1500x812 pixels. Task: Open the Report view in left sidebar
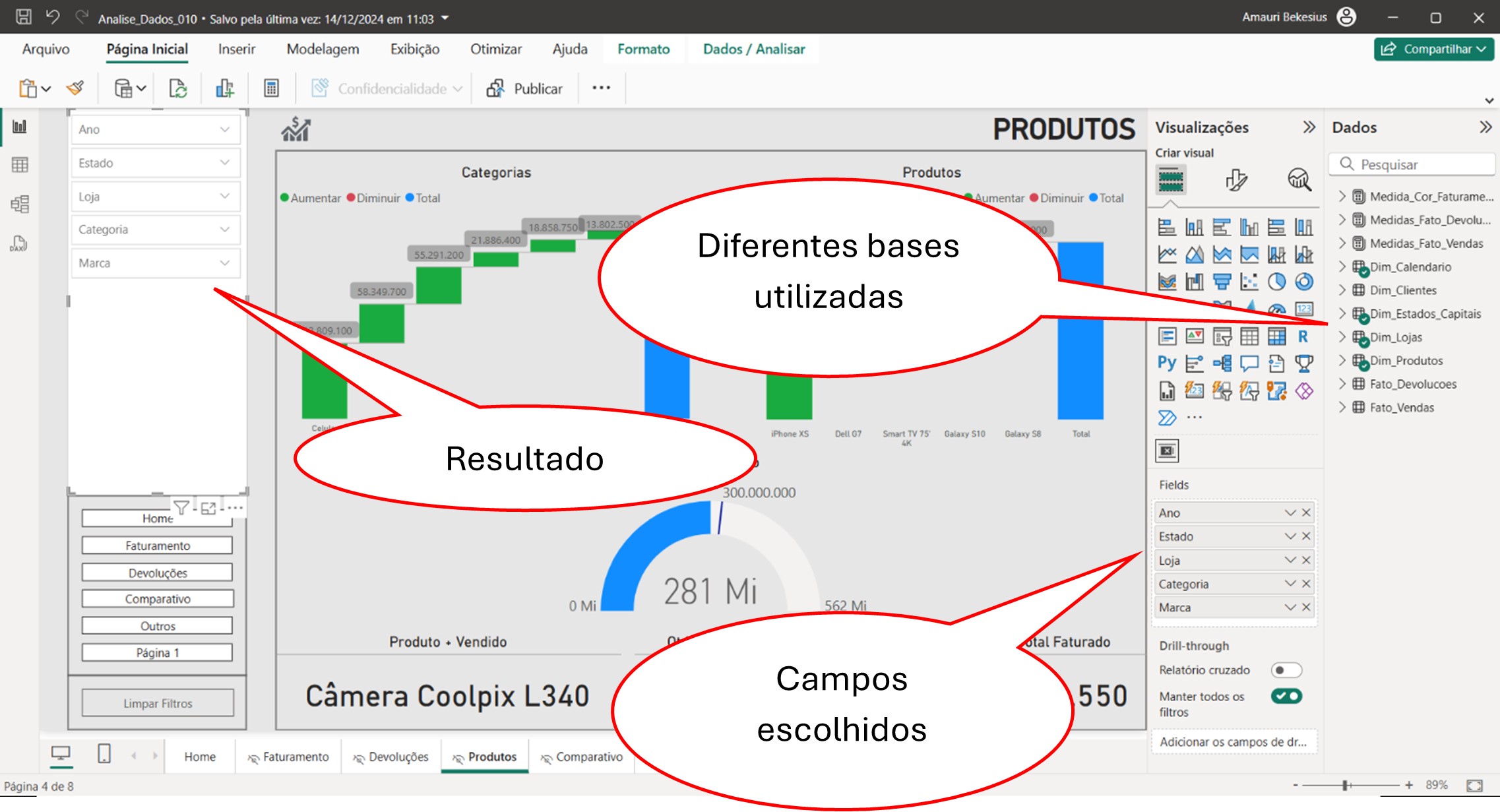pos(20,127)
